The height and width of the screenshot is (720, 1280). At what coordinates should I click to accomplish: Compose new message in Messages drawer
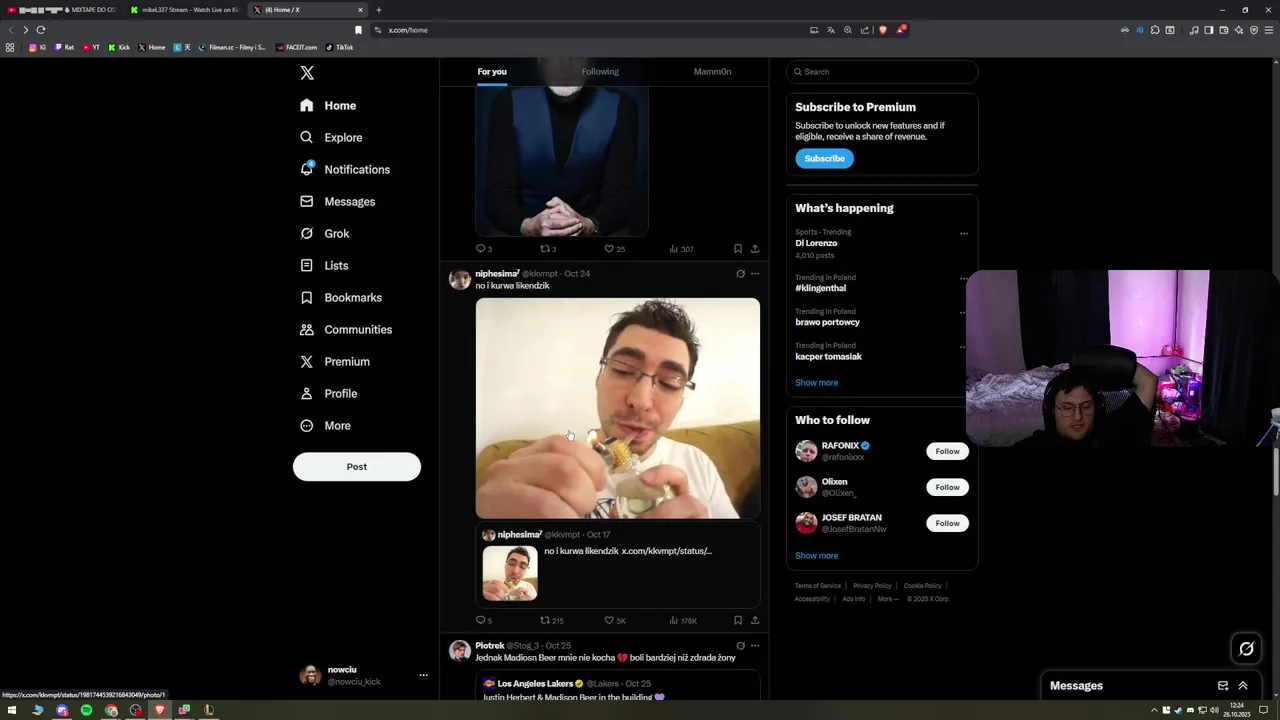tap(1222, 686)
